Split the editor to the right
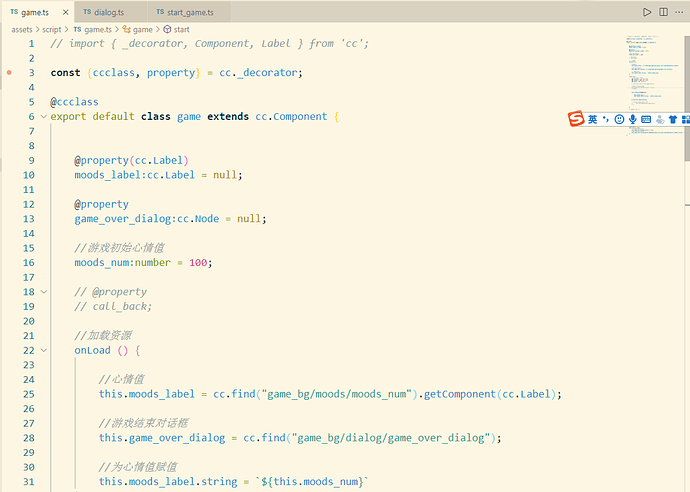Image resolution: width=690 pixels, height=492 pixels. pyautogui.click(x=663, y=12)
